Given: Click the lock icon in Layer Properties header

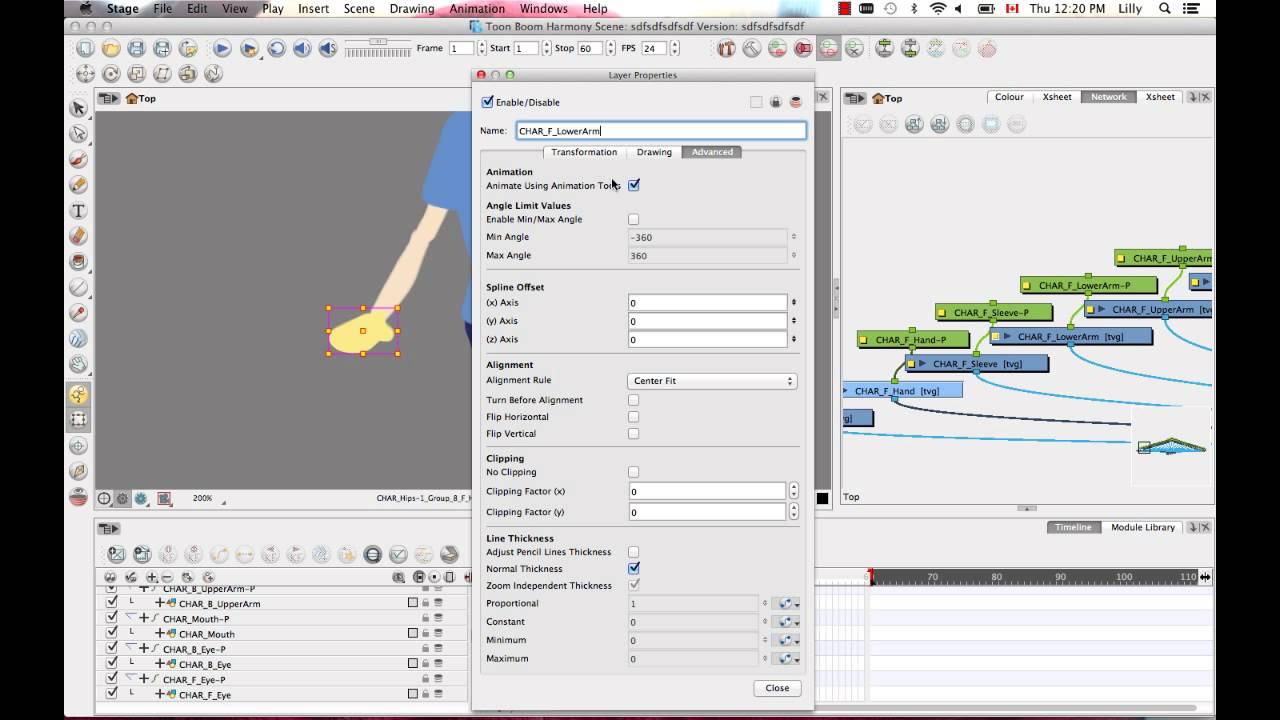Looking at the screenshot, I should point(775,102).
